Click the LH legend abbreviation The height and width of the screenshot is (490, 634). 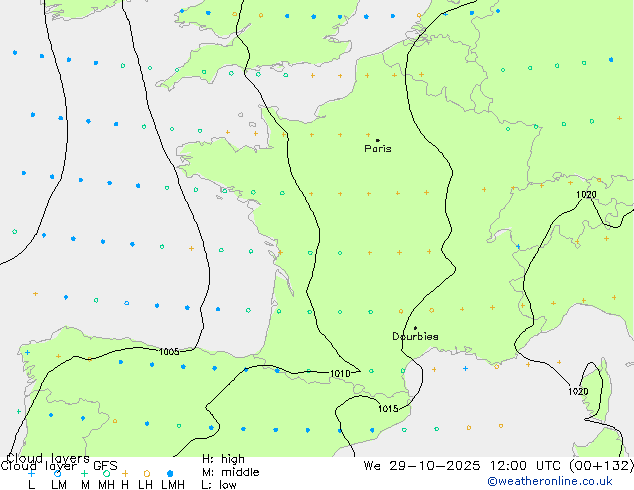[145, 485]
